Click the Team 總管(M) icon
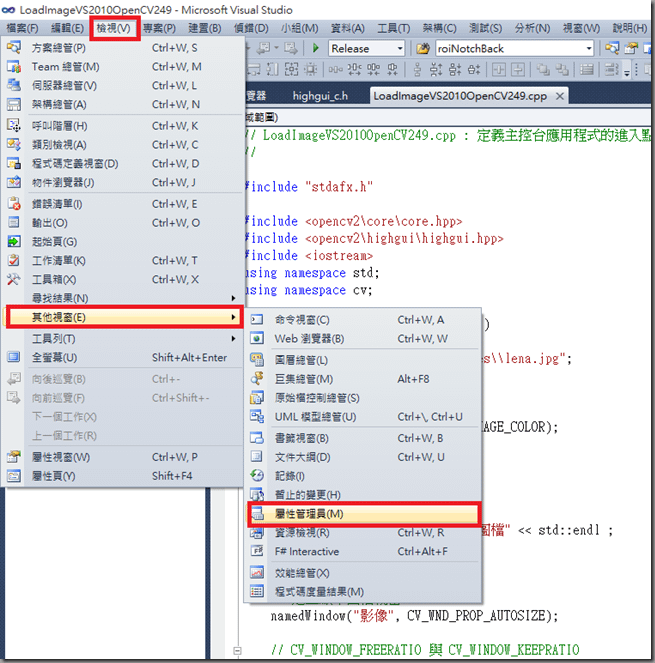The image size is (655, 663). [14, 67]
